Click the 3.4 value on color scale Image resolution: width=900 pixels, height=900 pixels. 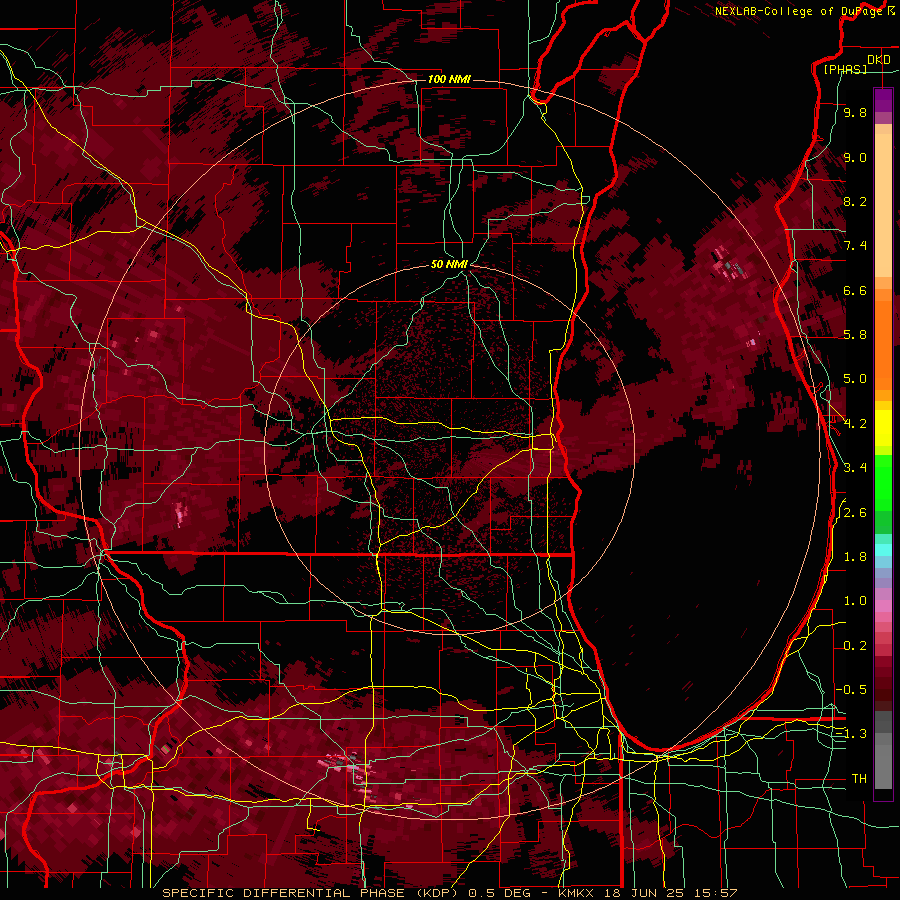(855, 468)
